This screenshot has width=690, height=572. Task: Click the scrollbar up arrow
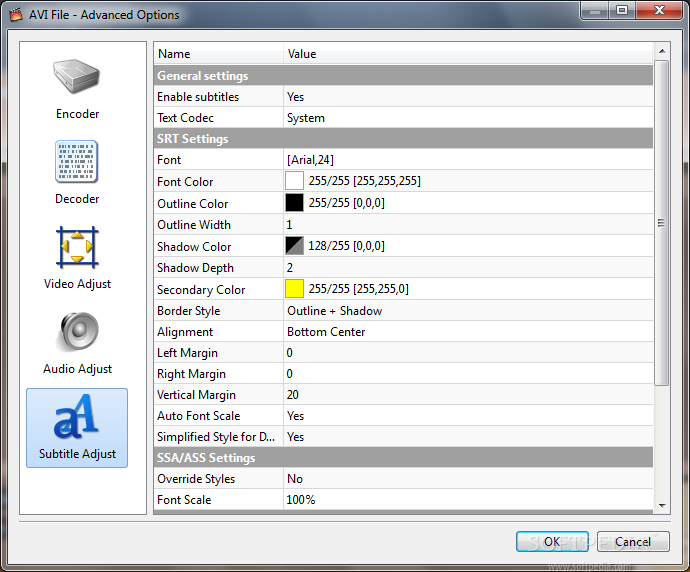coord(662,51)
